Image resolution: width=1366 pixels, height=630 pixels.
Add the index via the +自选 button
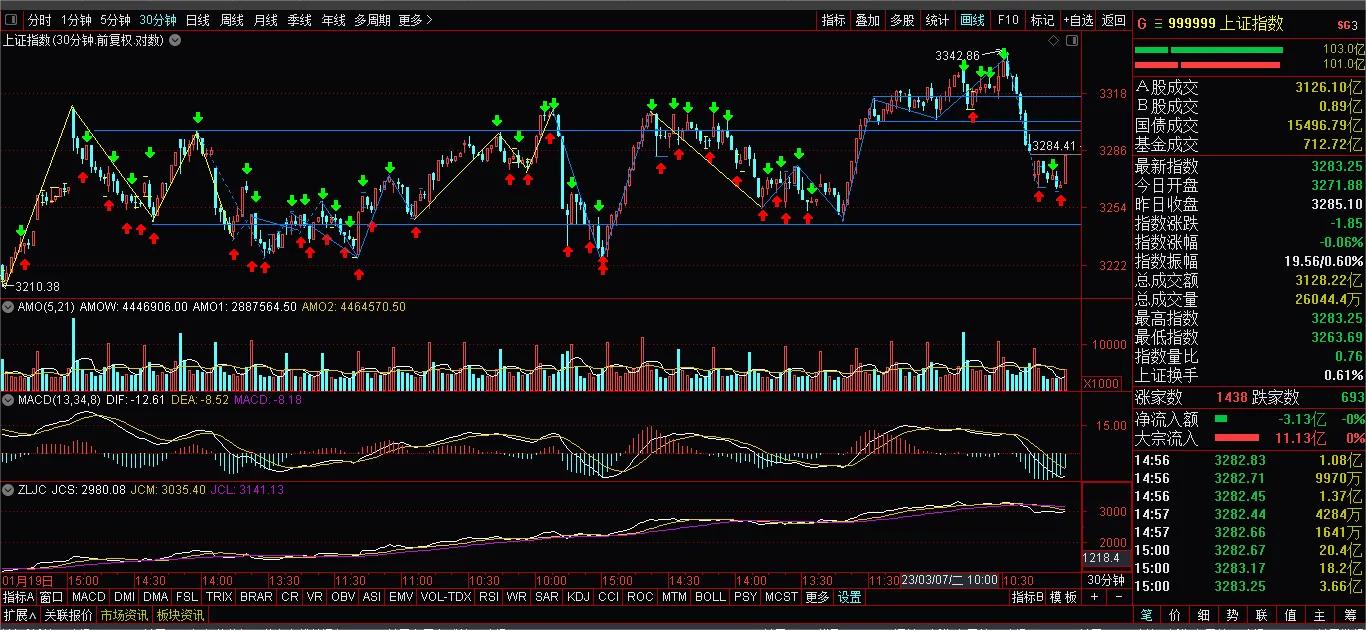pyautogui.click(x=1078, y=20)
